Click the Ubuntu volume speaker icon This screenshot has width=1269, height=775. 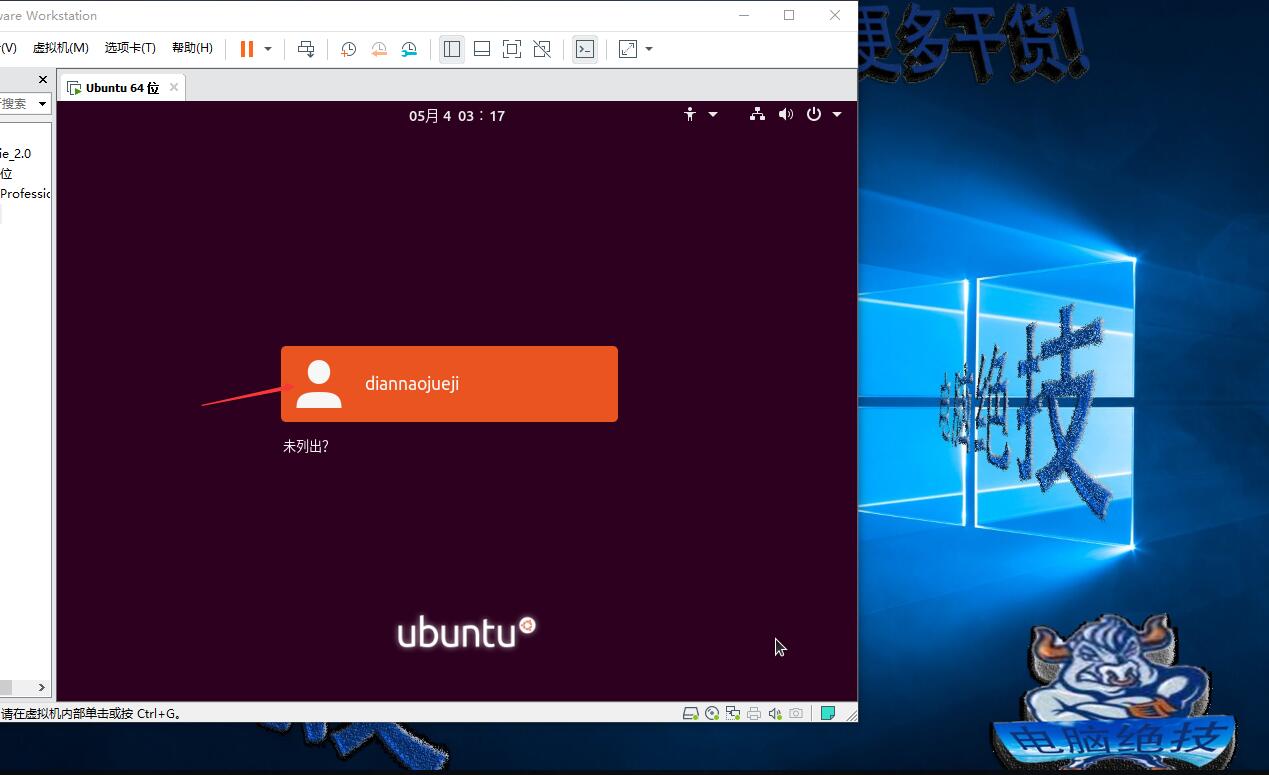(786, 114)
